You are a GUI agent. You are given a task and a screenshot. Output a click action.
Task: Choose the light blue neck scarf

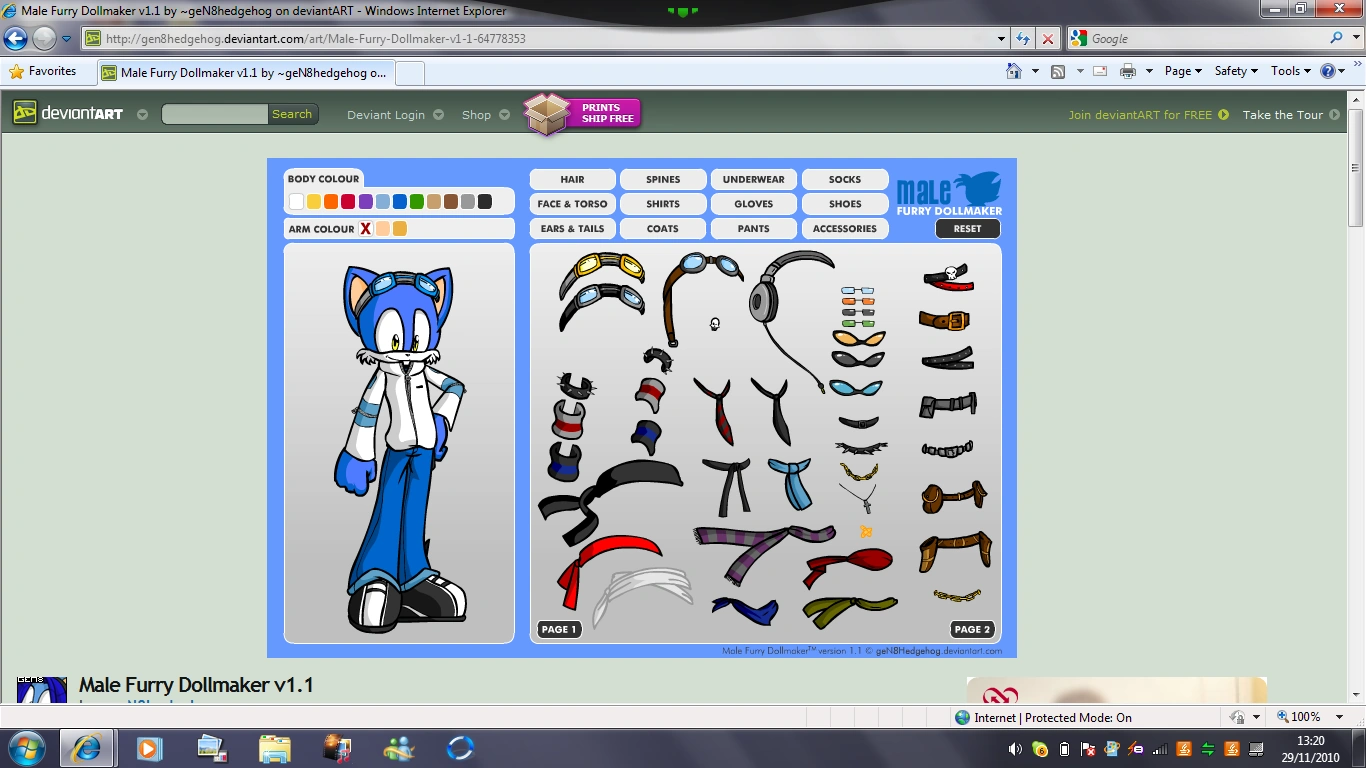point(790,483)
